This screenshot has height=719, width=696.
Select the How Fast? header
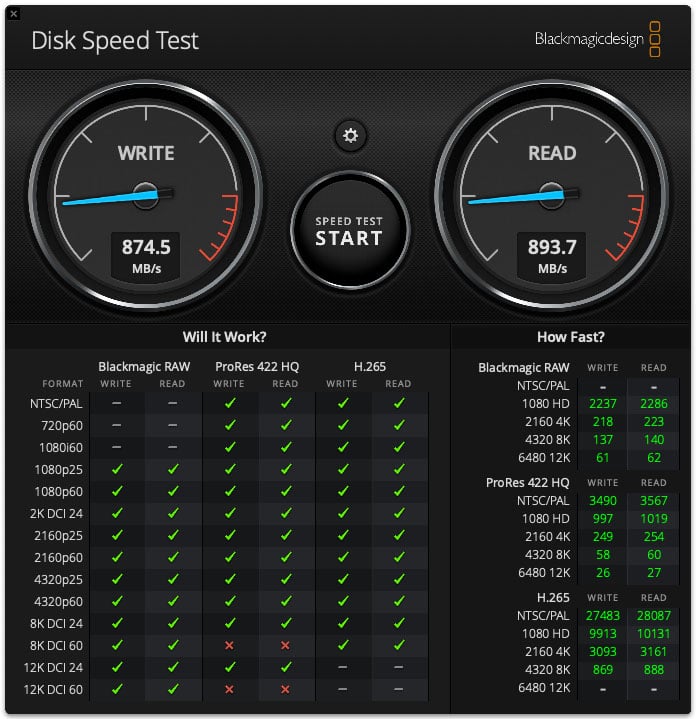570,337
